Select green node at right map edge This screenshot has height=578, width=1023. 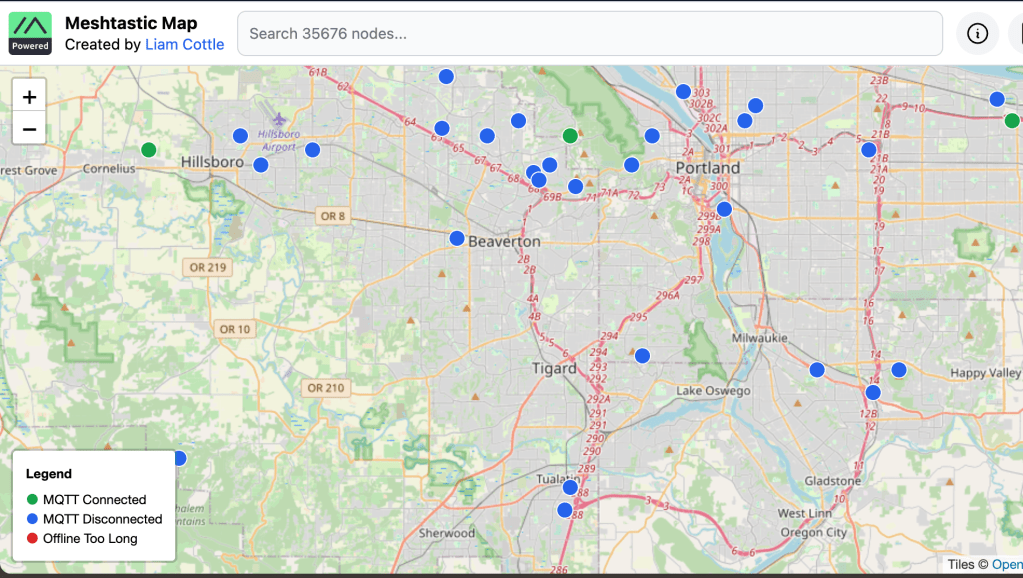(x=1012, y=121)
